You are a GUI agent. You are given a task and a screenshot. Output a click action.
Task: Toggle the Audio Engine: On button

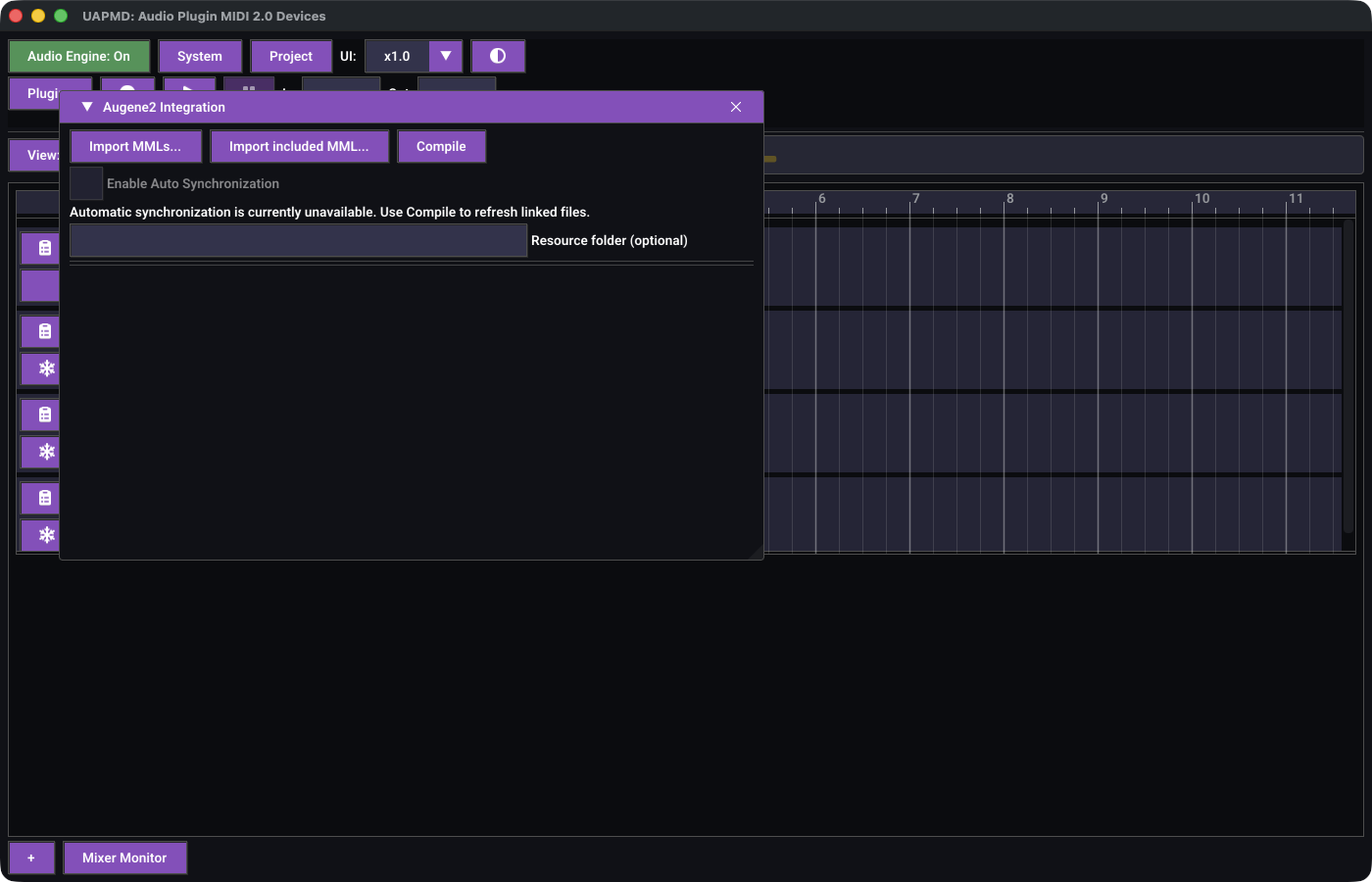pos(78,56)
